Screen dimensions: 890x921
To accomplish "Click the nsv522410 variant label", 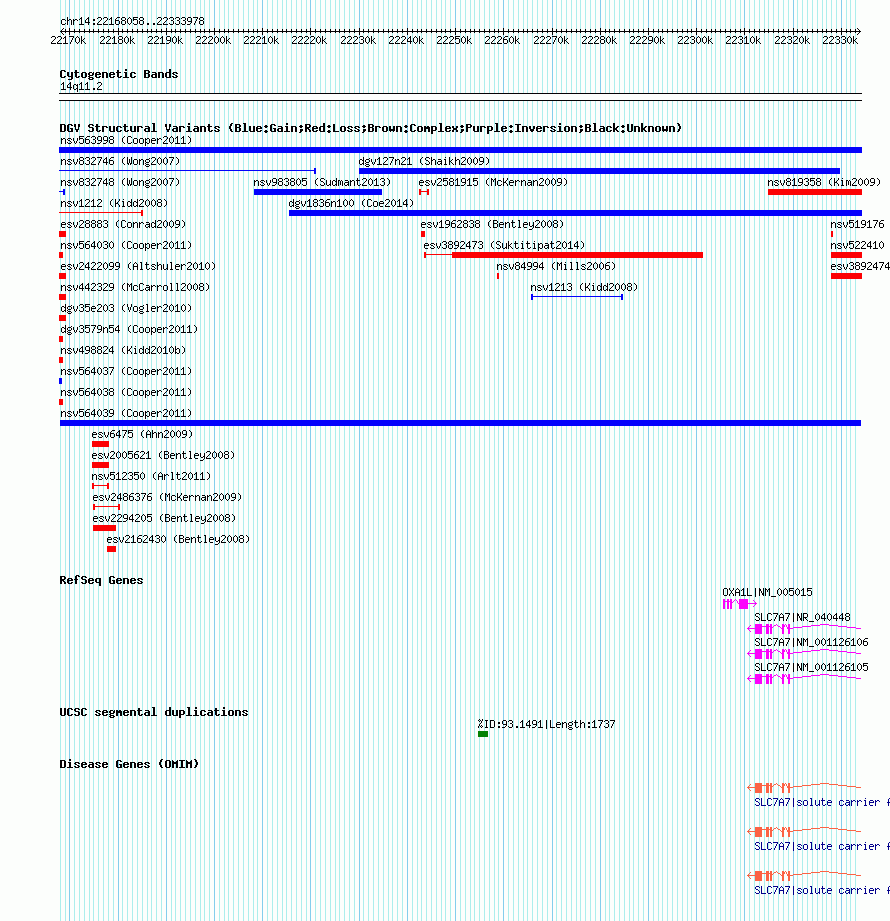I will point(857,246).
